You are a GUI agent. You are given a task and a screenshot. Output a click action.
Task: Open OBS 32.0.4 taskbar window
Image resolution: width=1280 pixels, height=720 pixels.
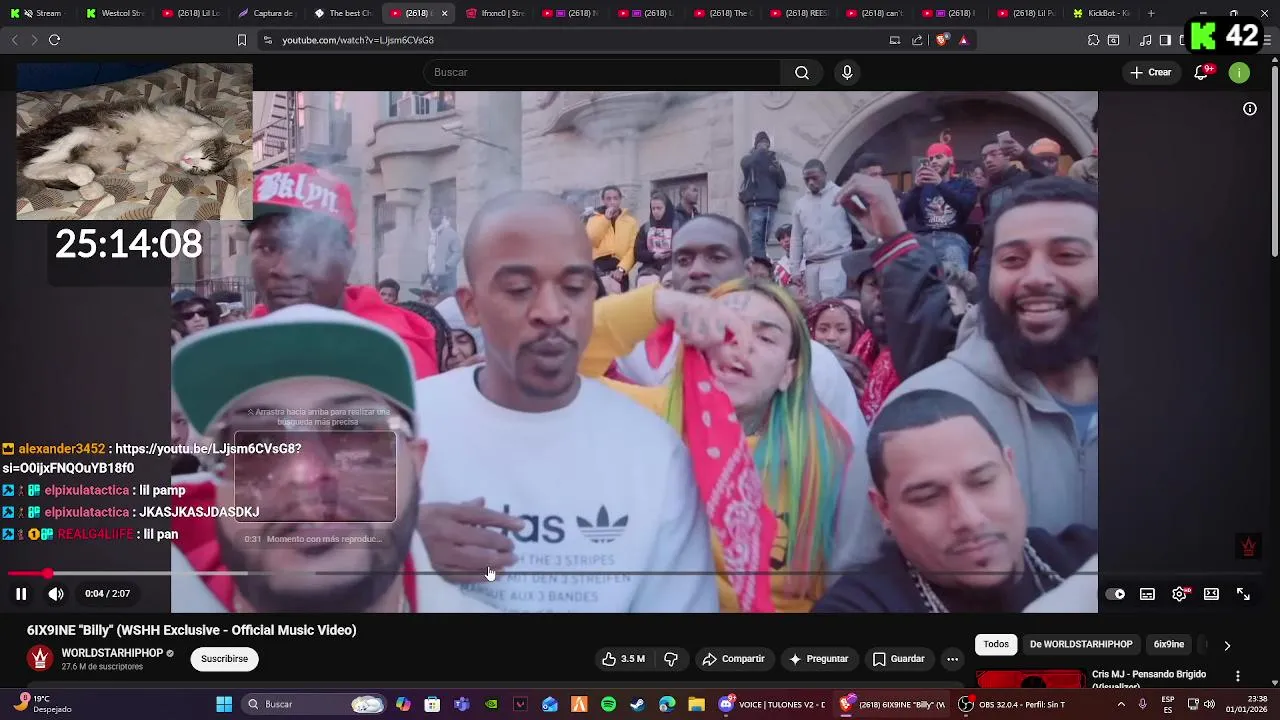click(x=1011, y=704)
